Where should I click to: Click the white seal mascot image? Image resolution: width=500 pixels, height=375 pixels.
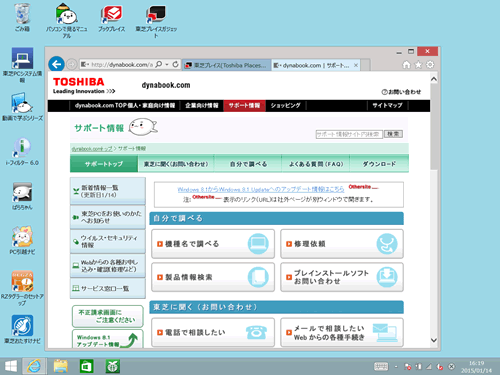[x=143, y=127]
